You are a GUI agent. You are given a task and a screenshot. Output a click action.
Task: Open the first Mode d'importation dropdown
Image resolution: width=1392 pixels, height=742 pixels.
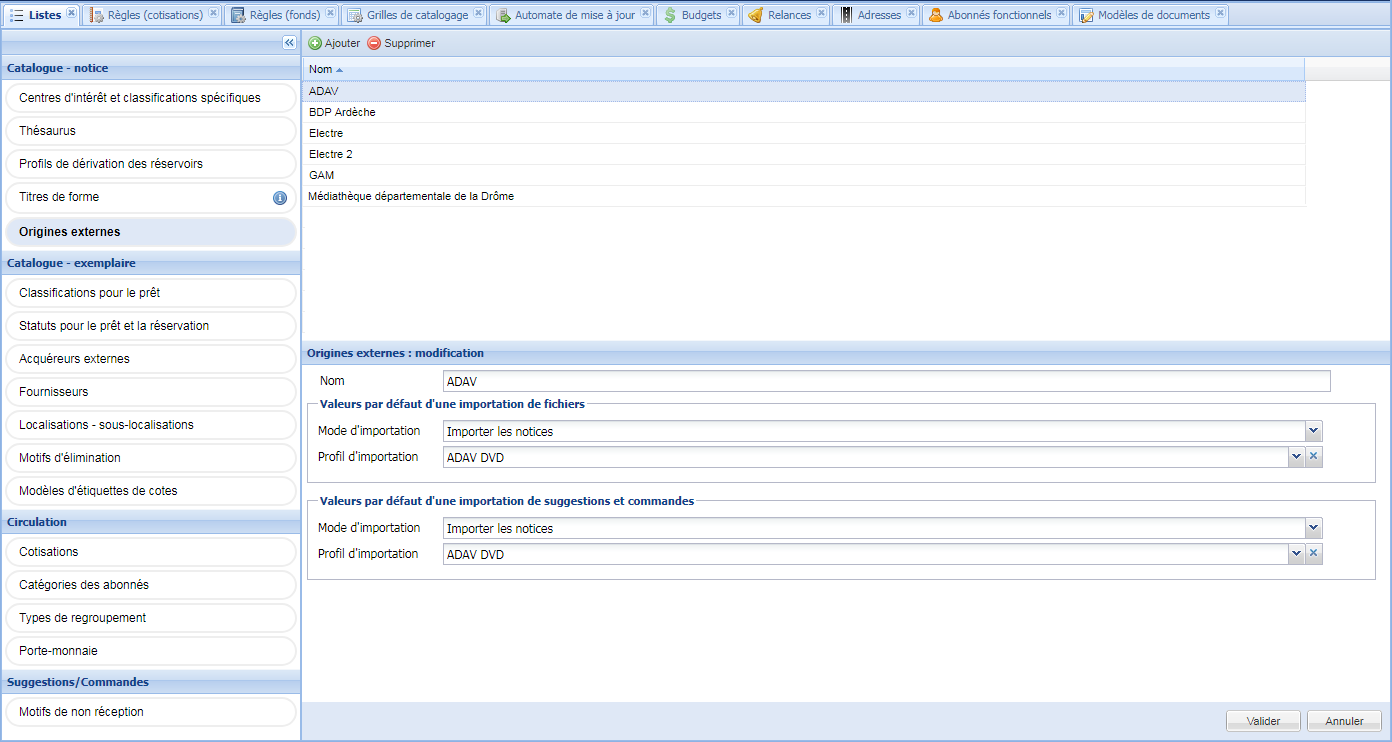click(x=1314, y=432)
